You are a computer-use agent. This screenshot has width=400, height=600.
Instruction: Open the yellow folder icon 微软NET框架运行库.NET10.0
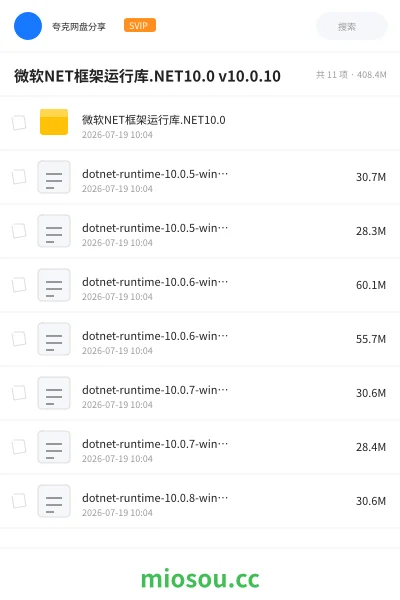[54, 122]
